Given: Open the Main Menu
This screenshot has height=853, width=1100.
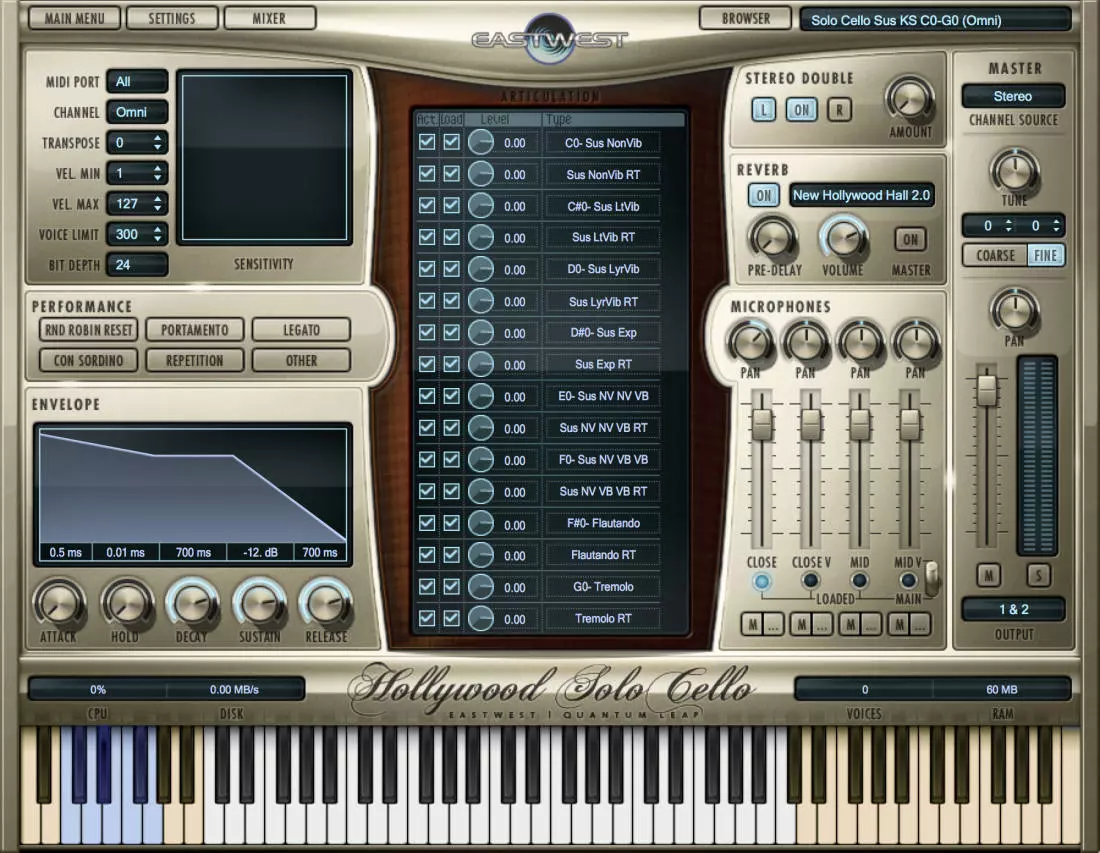Looking at the screenshot, I should click(x=74, y=18).
